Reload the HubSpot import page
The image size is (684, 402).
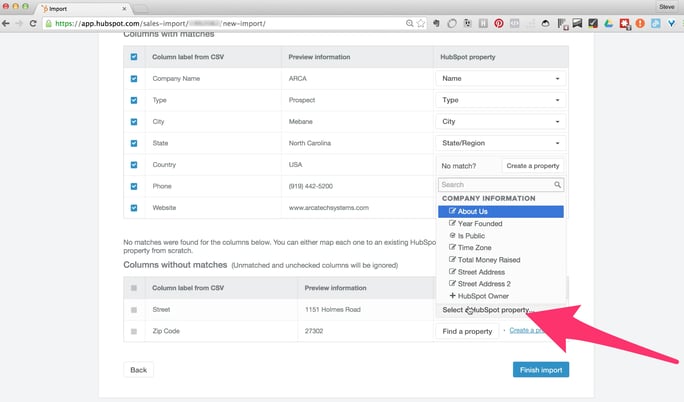33,24
